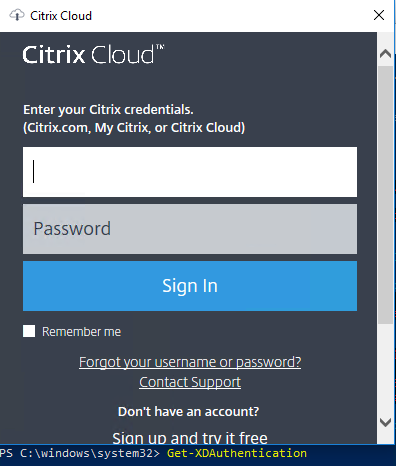Click the Remember me label text
This screenshot has height=466, width=396.
(x=81, y=332)
